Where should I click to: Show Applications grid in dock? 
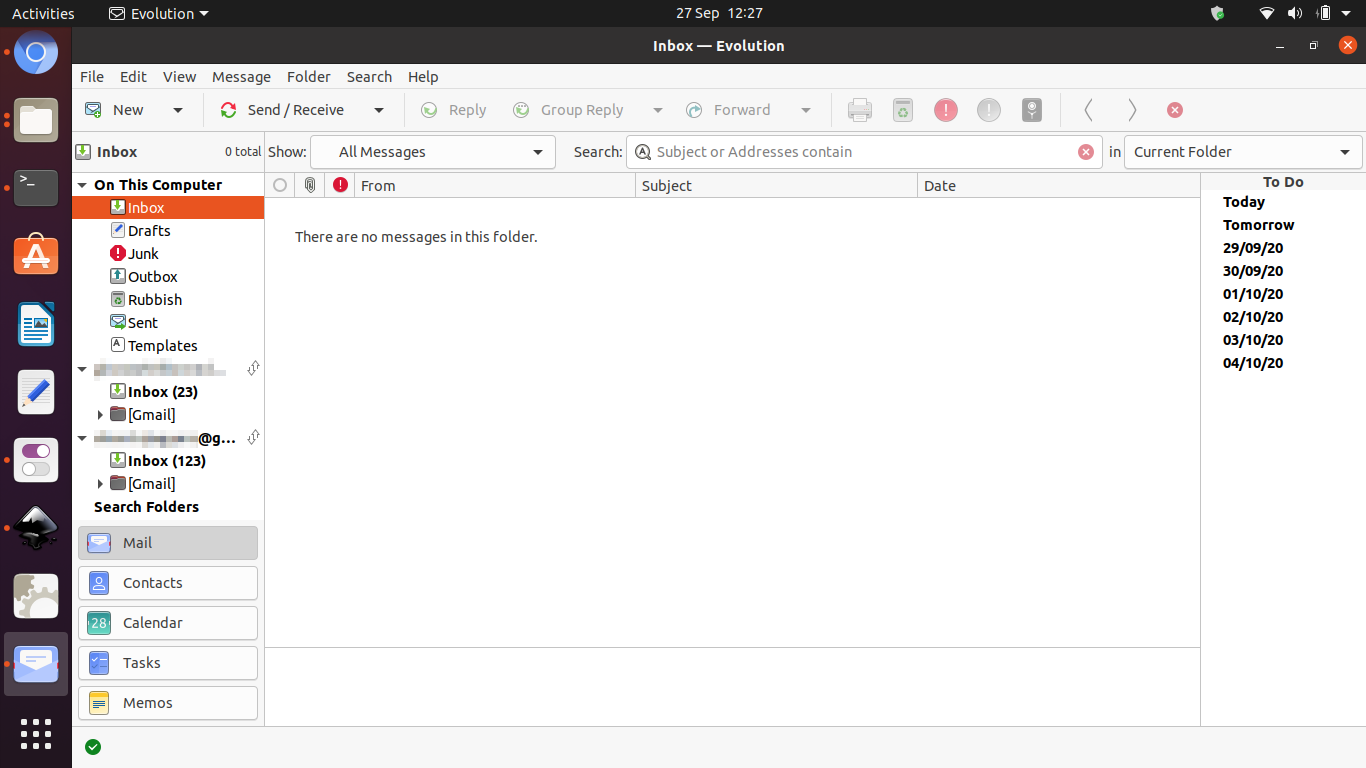(36, 733)
